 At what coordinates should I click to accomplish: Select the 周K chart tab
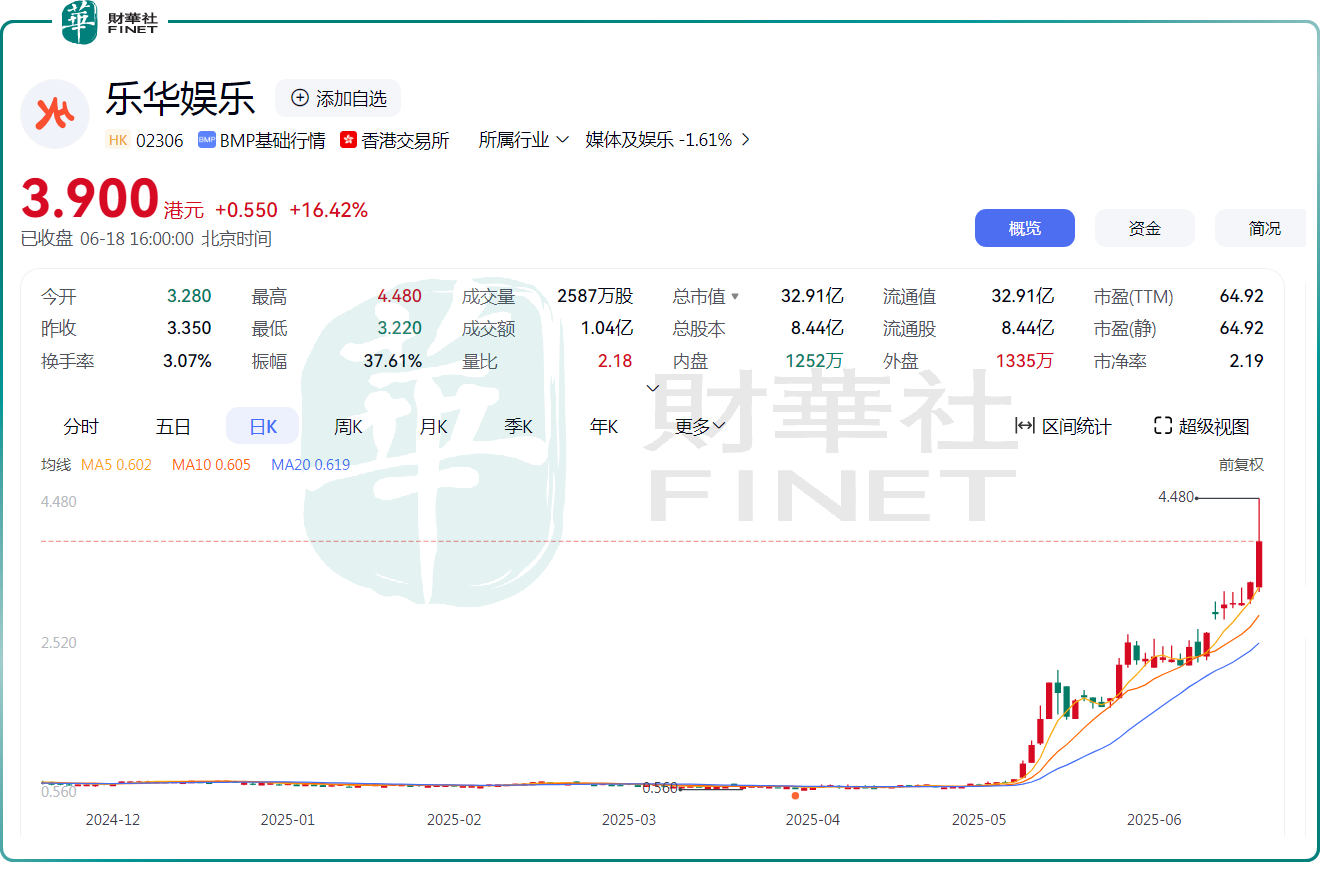click(348, 426)
